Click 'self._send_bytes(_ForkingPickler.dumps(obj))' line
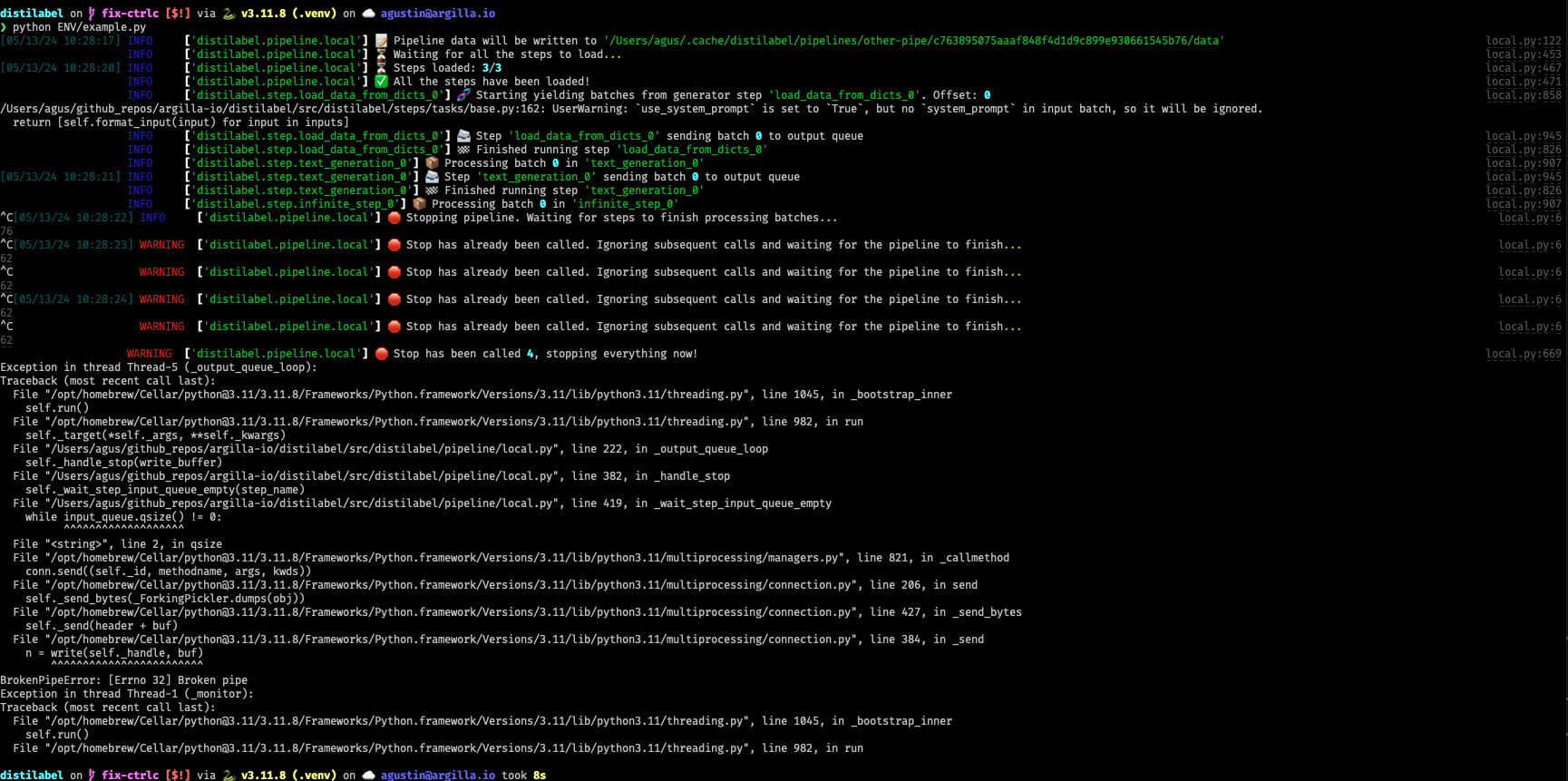 tap(165, 599)
